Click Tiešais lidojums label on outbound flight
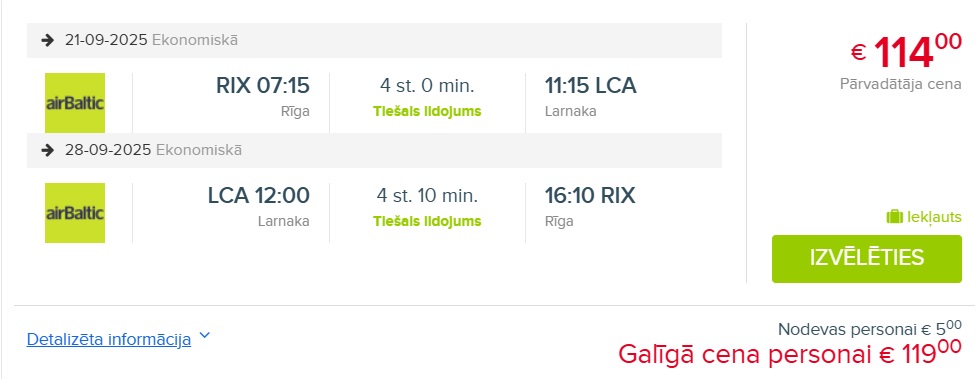The image size is (979, 379). (x=427, y=112)
